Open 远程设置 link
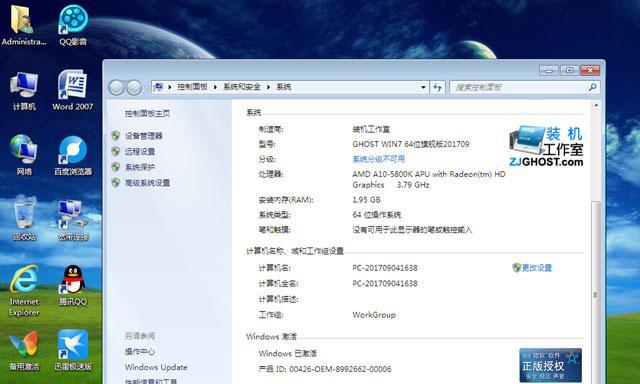The width and height of the screenshot is (640, 384). click(x=140, y=152)
